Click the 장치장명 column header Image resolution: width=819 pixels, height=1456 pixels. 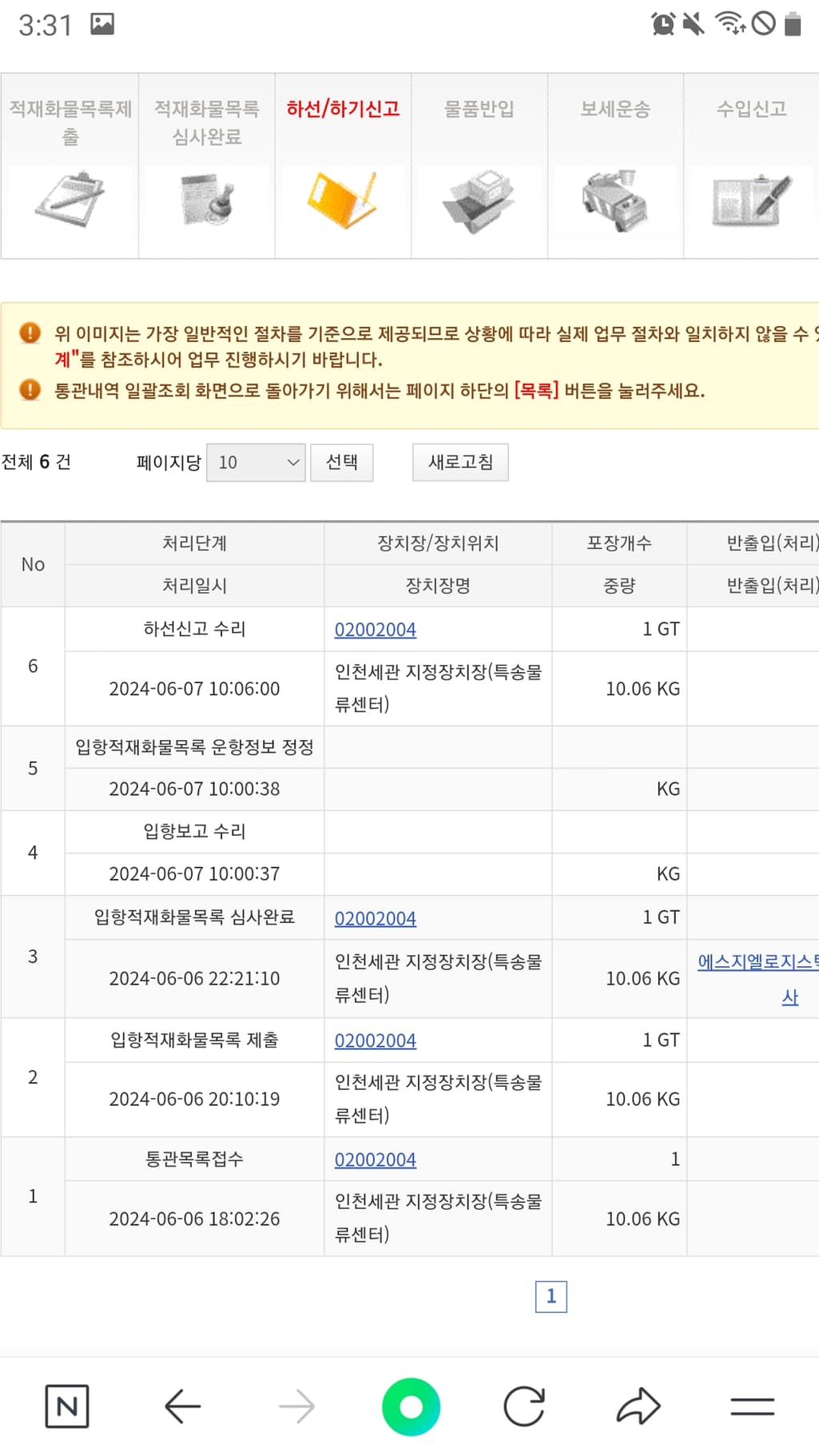click(x=438, y=586)
